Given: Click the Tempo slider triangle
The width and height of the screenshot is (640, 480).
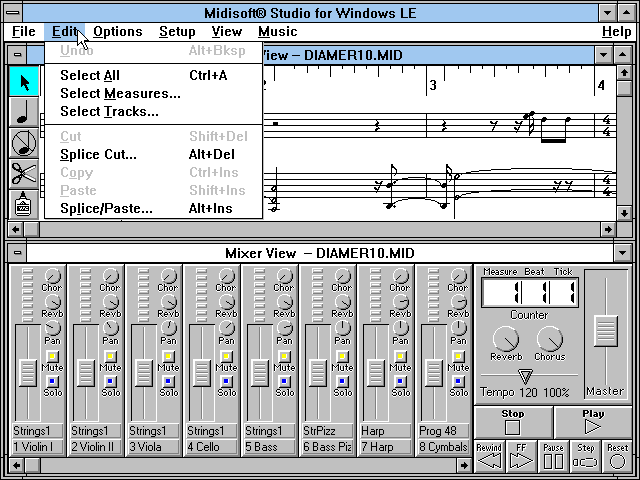Looking at the screenshot, I should coord(525,376).
